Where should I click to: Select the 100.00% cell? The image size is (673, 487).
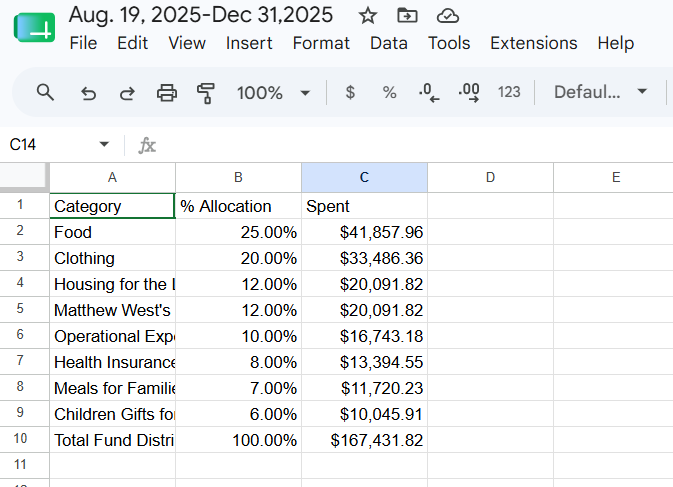click(x=238, y=440)
